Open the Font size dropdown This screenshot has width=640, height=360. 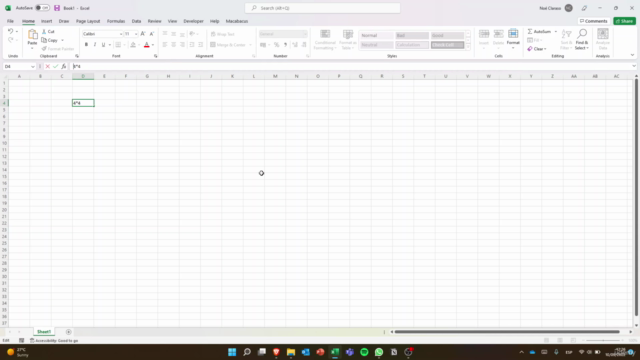pos(136,34)
